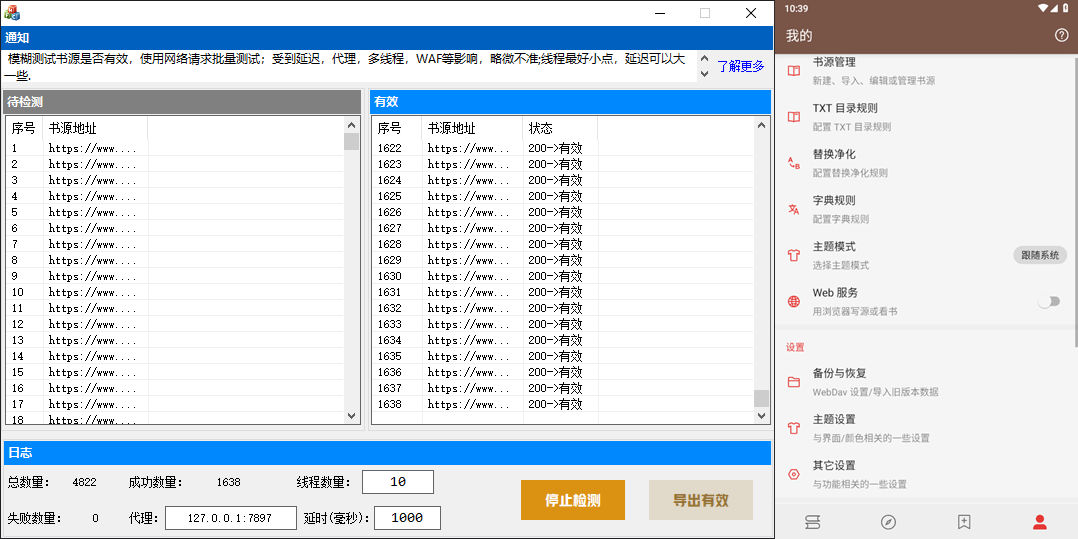Toggle the Web 服务 switch
This screenshot has height=539, width=1078.
pyautogui.click(x=1047, y=301)
